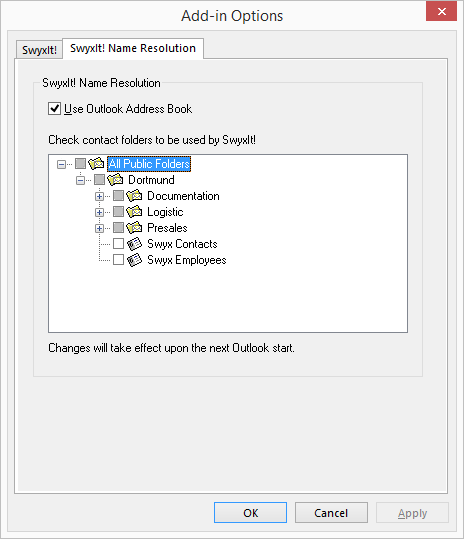The image size is (464, 539).
Task: Select the SwyxIt! Name Resolution tab
Action: 133,48
